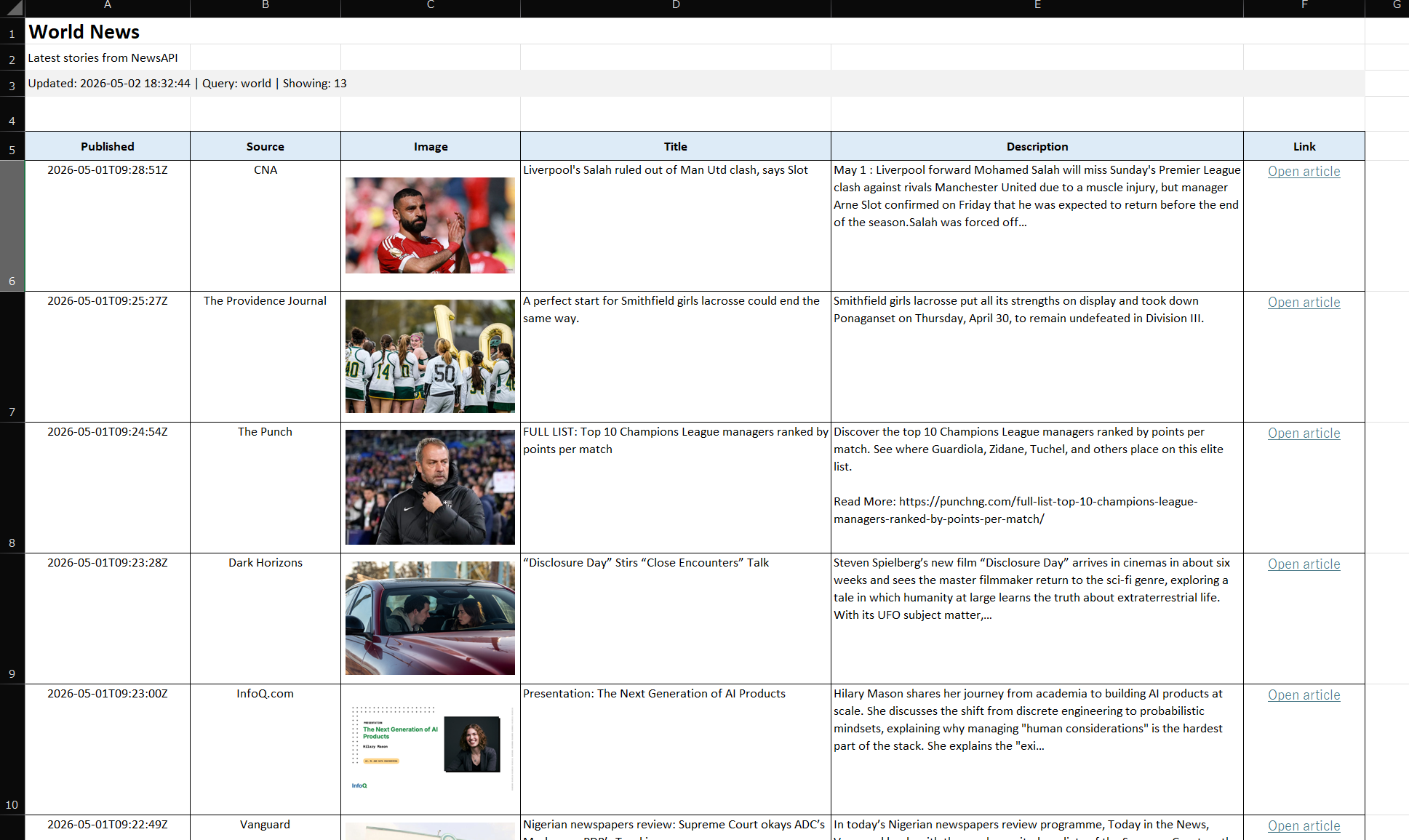
Task: Open article link for Disclosure Day story
Action: coord(1304,564)
